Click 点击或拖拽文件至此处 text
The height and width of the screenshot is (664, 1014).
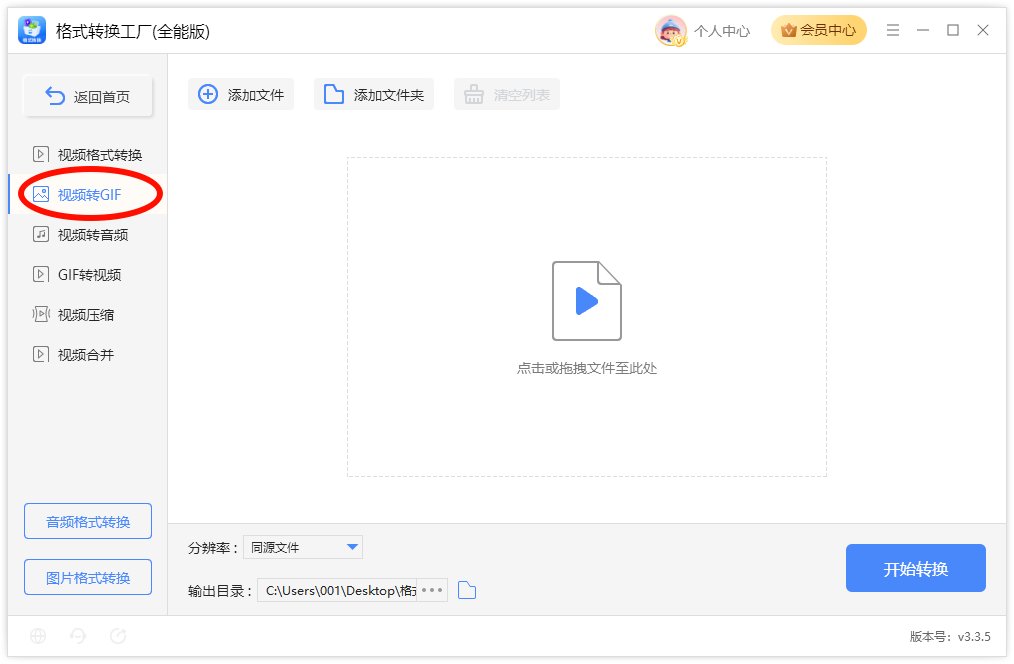[x=587, y=369]
